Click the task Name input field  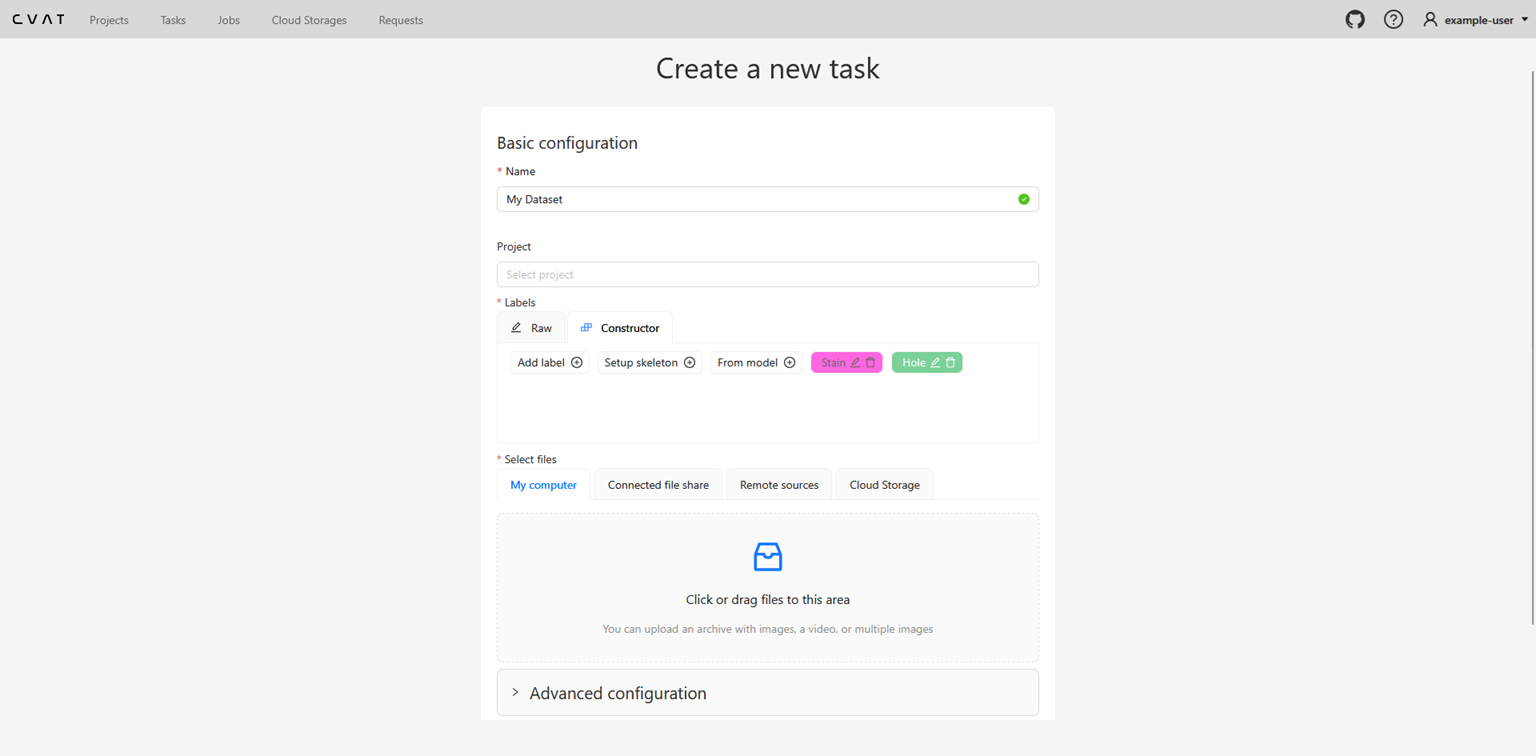[757, 199]
